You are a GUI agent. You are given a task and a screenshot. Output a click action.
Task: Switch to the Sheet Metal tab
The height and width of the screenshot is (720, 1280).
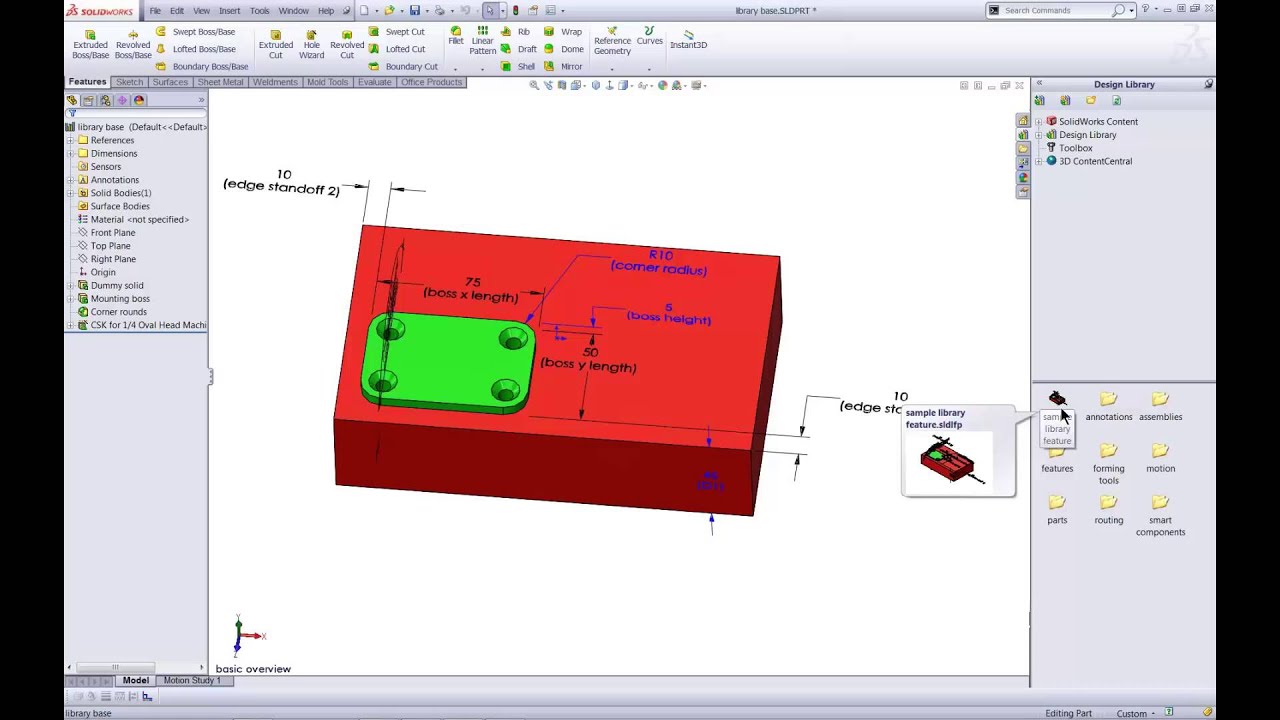tap(219, 82)
